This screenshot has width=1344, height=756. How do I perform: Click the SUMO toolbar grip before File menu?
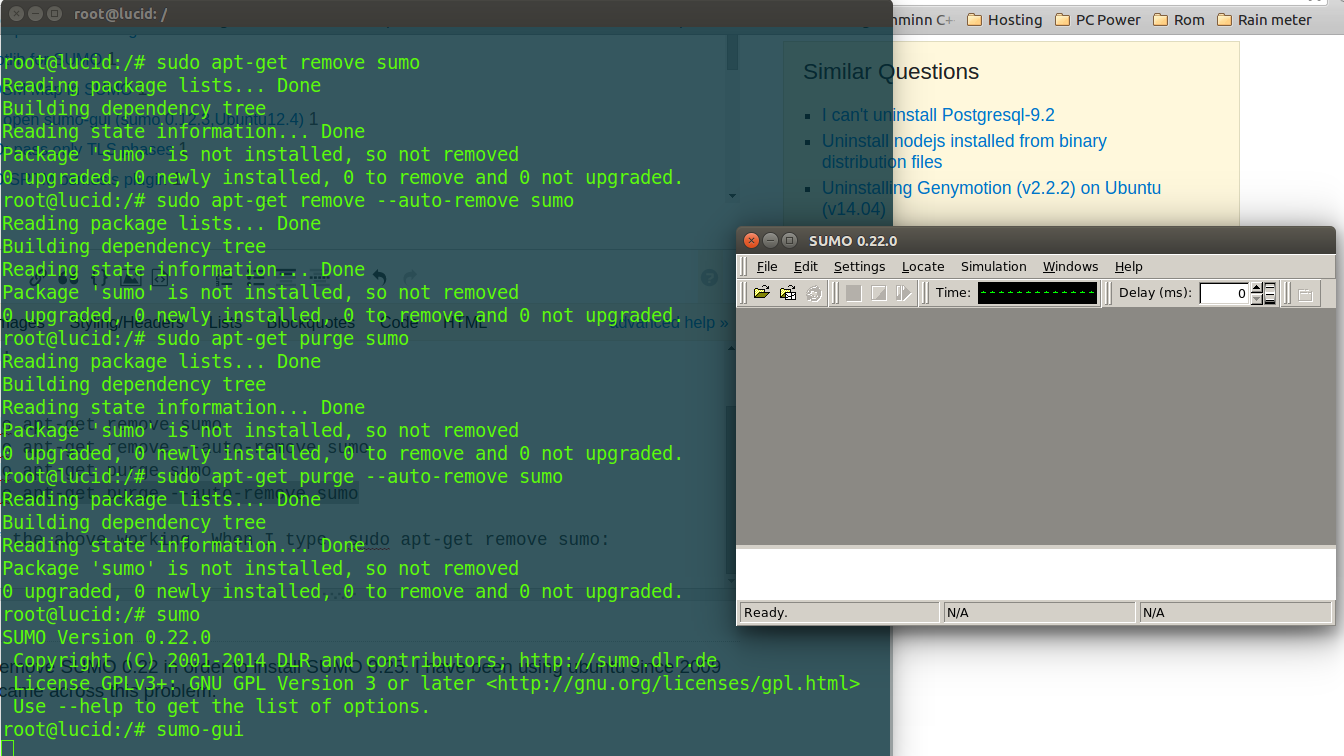click(743, 266)
